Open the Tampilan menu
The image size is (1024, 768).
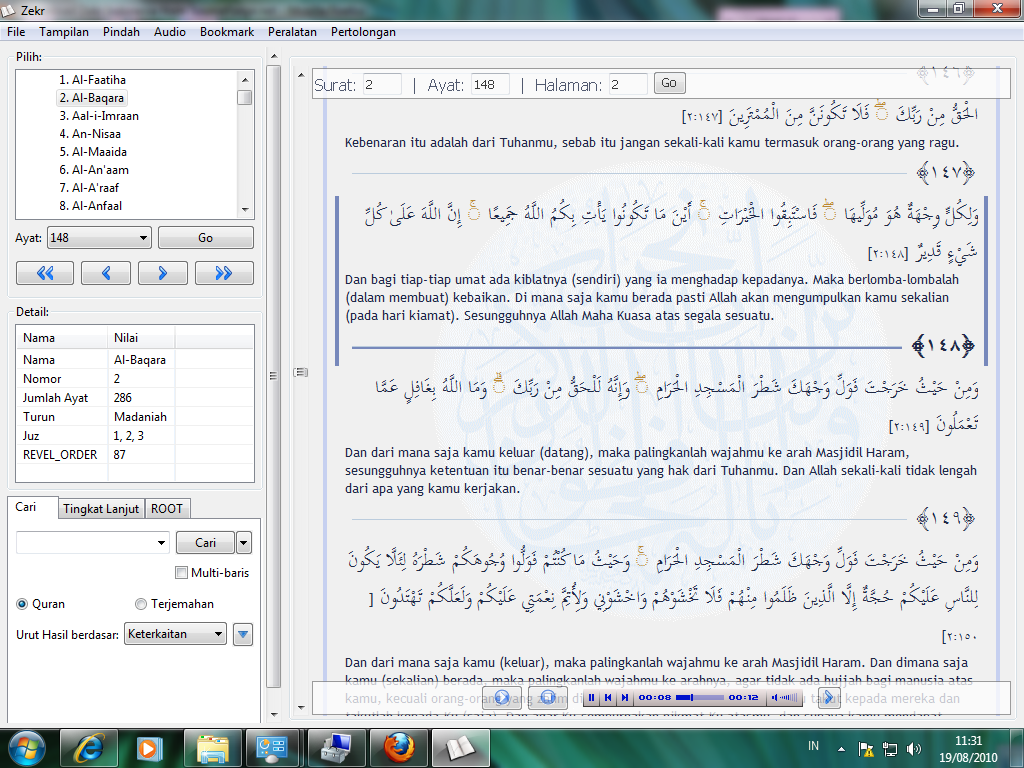coord(64,32)
